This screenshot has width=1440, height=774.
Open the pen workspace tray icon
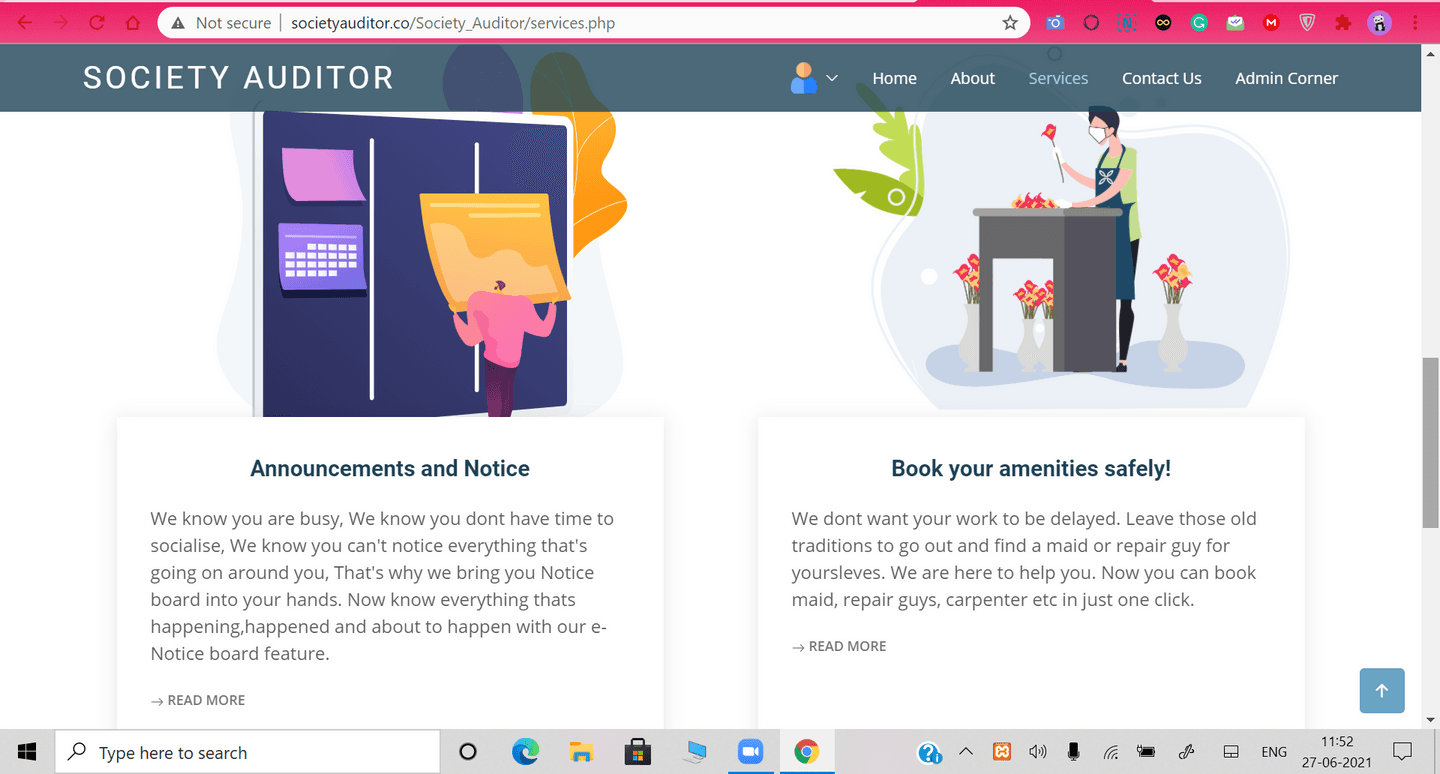pos(1187,752)
